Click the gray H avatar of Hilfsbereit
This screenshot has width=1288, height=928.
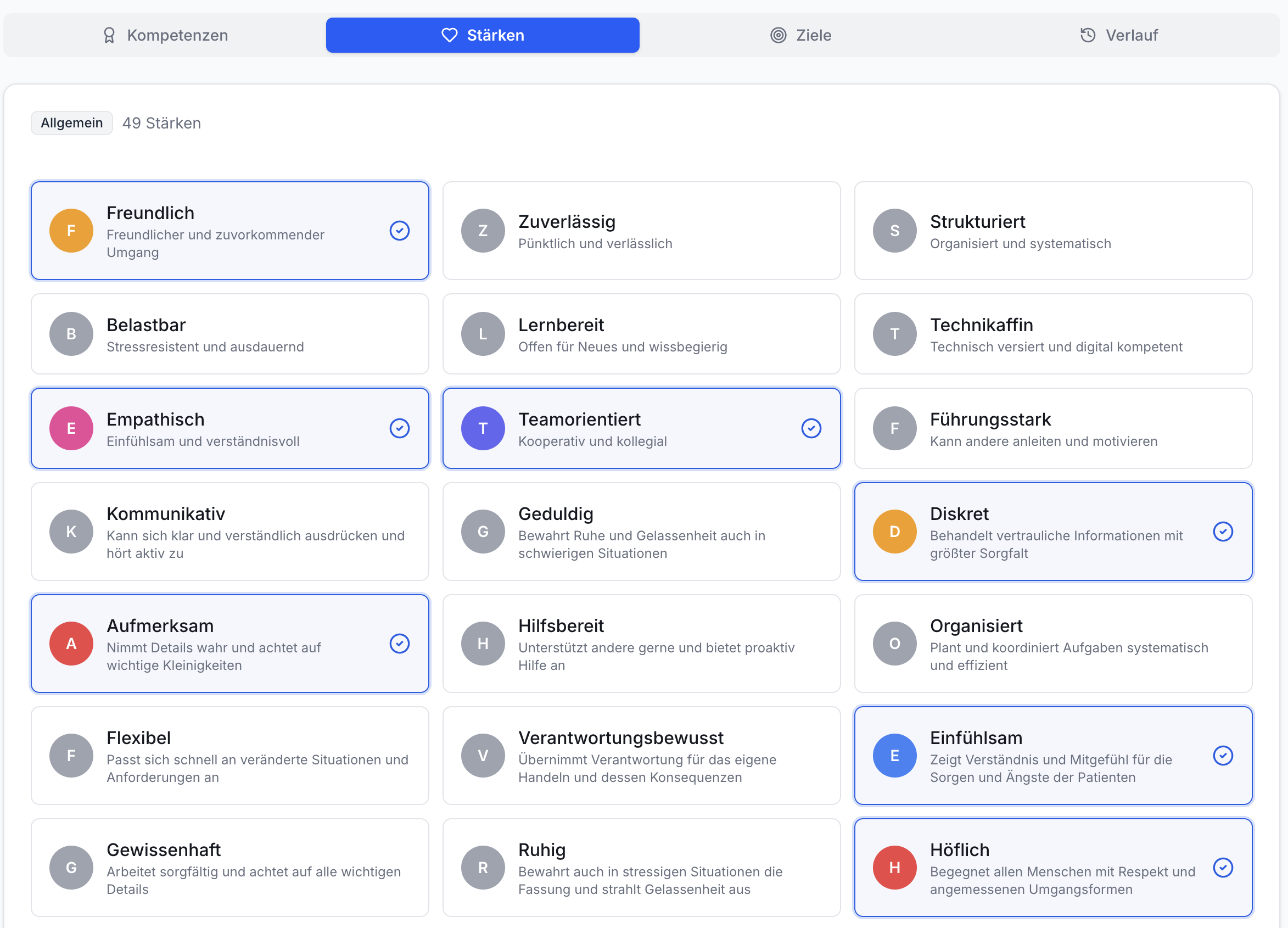(483, 644)
